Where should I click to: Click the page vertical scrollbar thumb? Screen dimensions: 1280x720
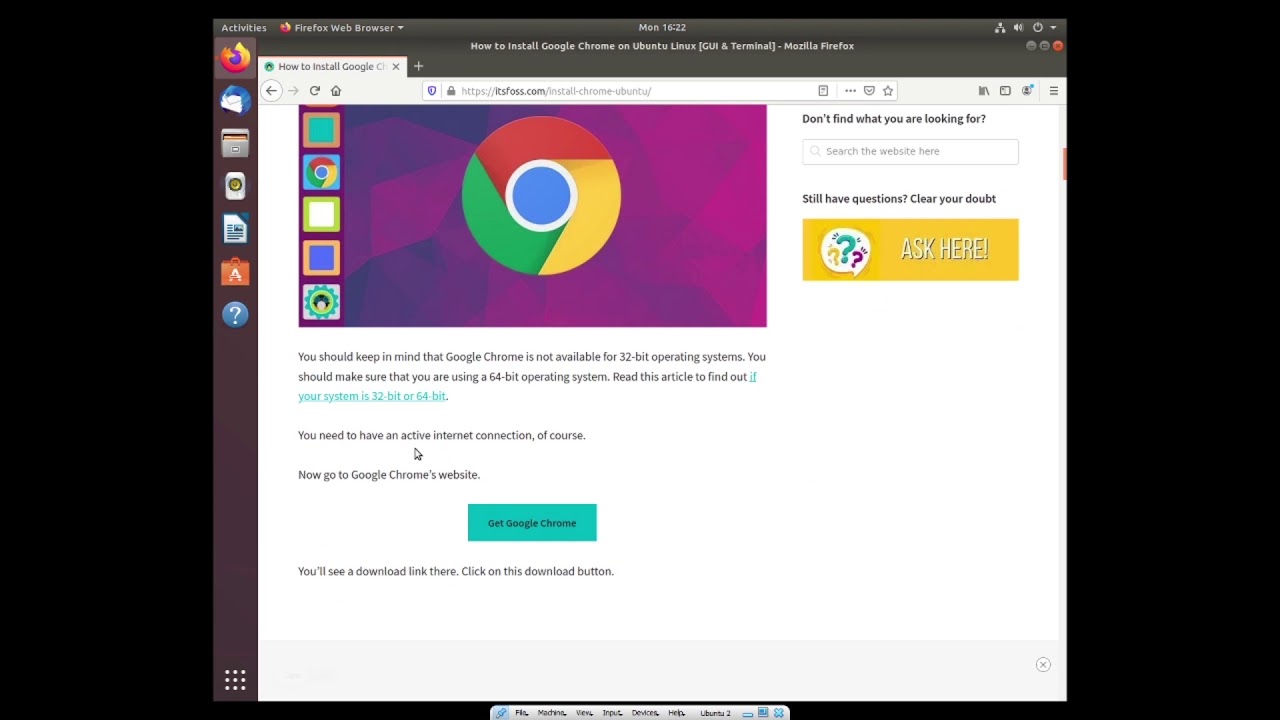click(x=1064, y=163)
